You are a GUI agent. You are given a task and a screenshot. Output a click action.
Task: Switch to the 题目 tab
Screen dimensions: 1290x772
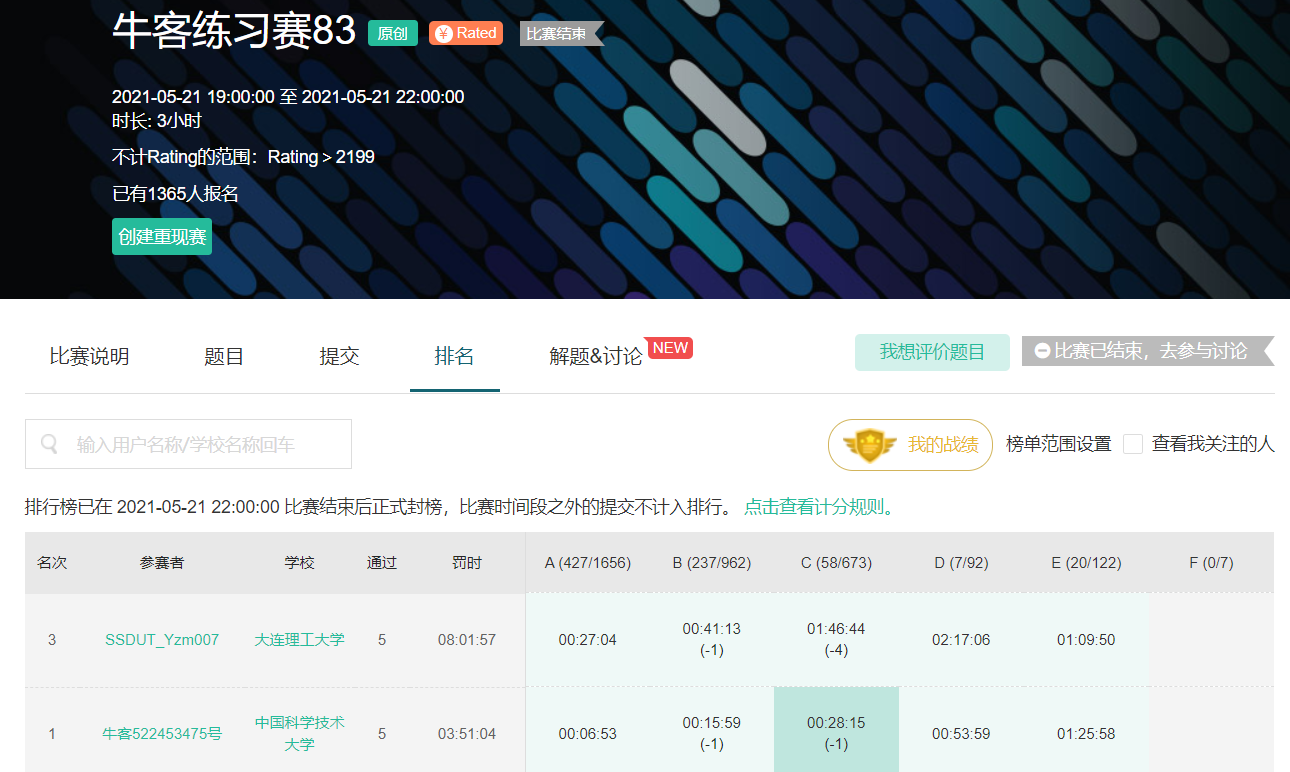tap(224, 356)
